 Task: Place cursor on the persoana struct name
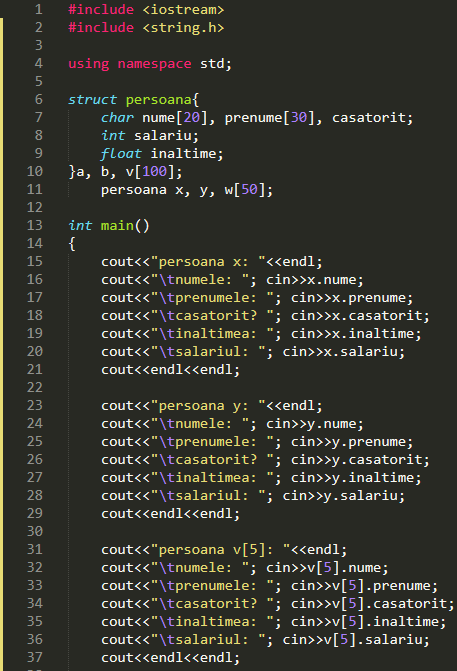[158, 100]
